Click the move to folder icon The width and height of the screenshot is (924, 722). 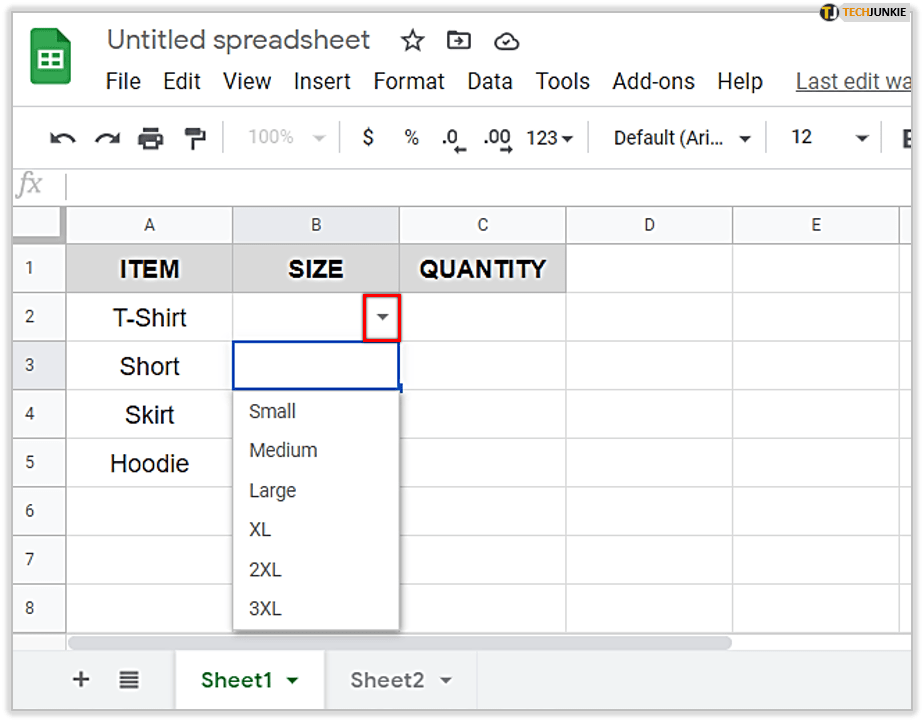[459, 41]
